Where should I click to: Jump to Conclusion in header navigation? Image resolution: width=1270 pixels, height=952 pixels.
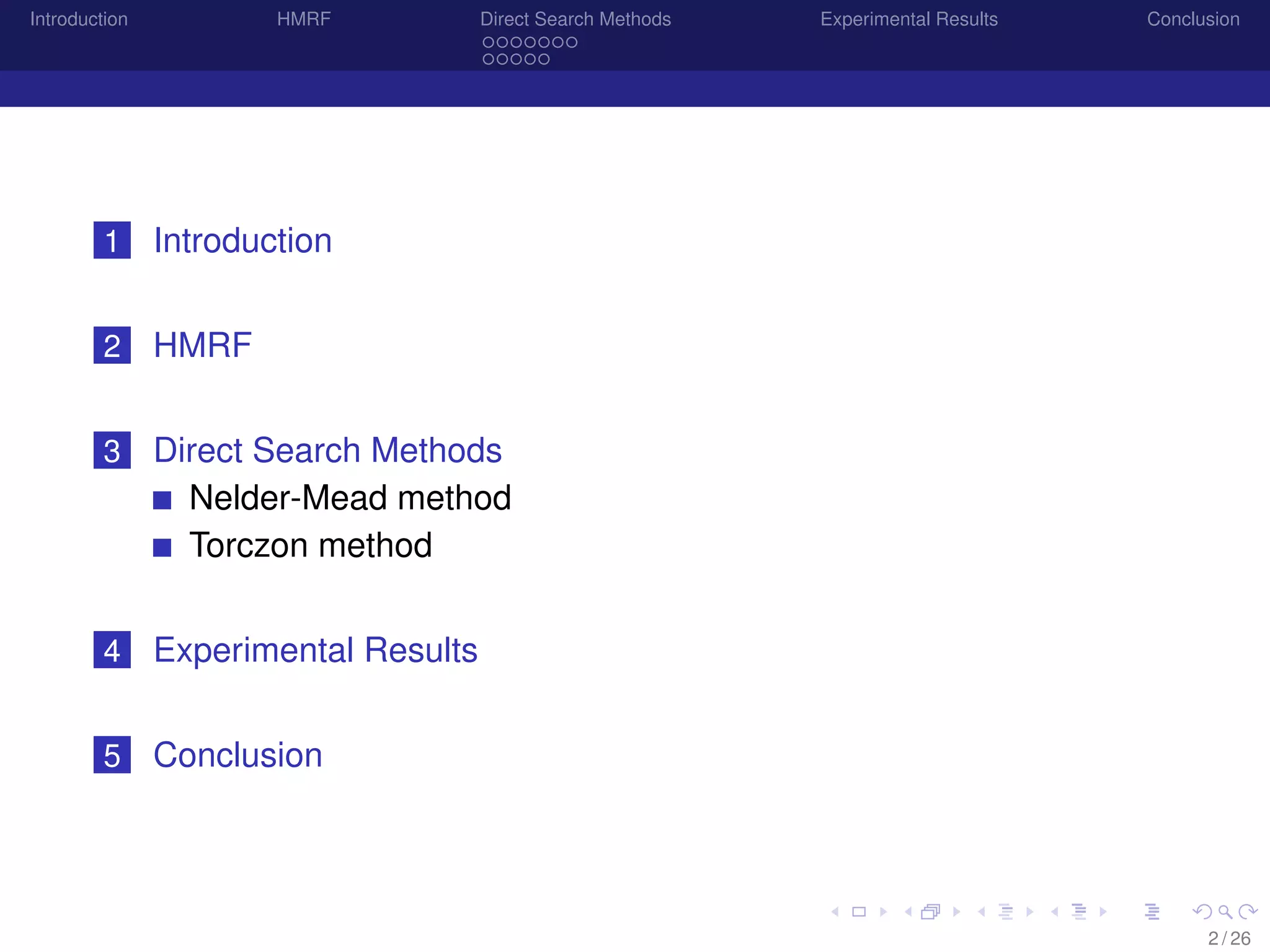pos(1192,19)
